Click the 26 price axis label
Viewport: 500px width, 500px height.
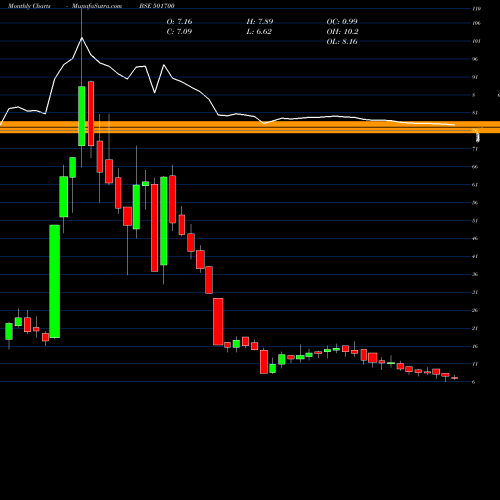tap(475, 311)
